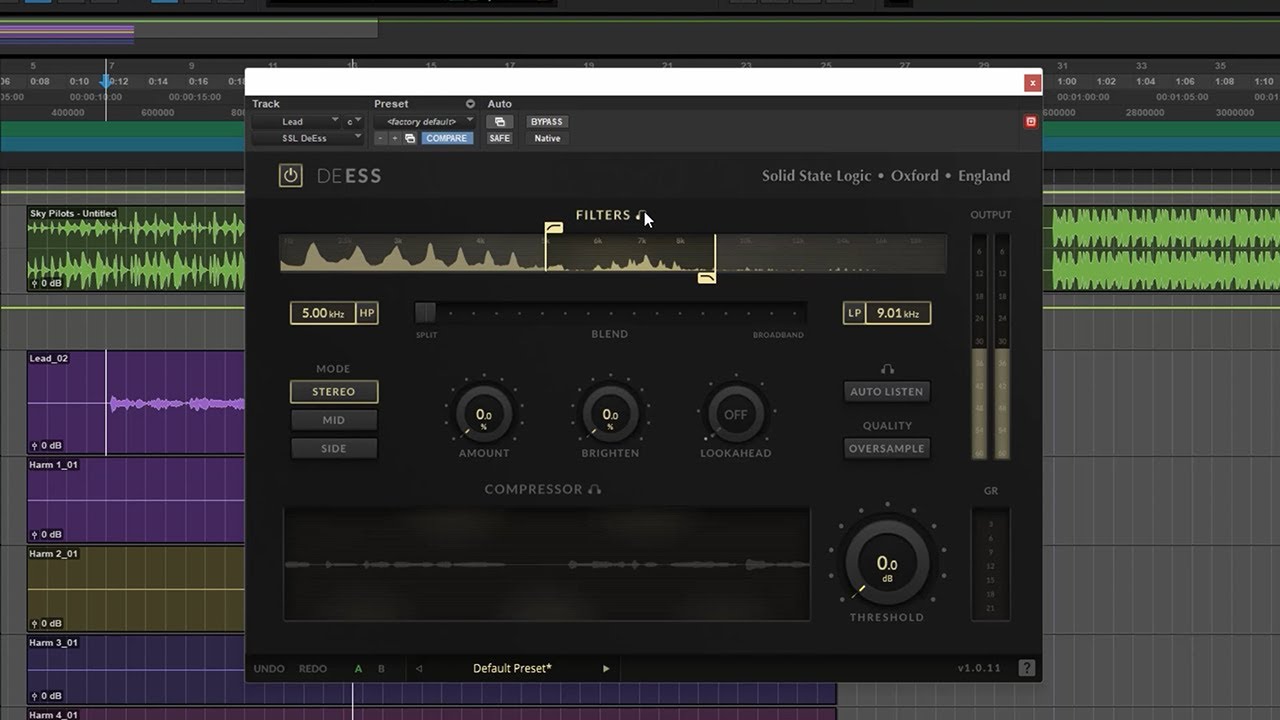1280x720 pixels.
Task: Close the plugin window with red X
Action: [1033, 83]
